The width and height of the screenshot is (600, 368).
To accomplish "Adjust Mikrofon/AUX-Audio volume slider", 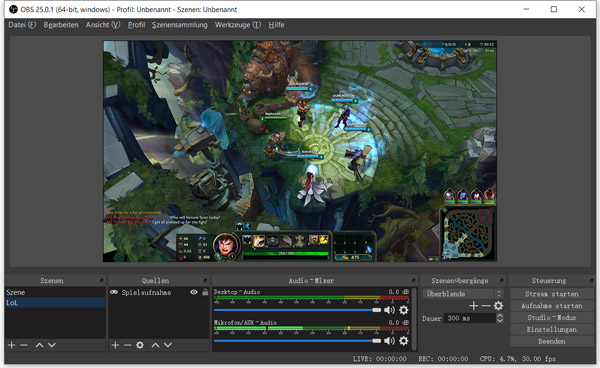I will [298, 340].
